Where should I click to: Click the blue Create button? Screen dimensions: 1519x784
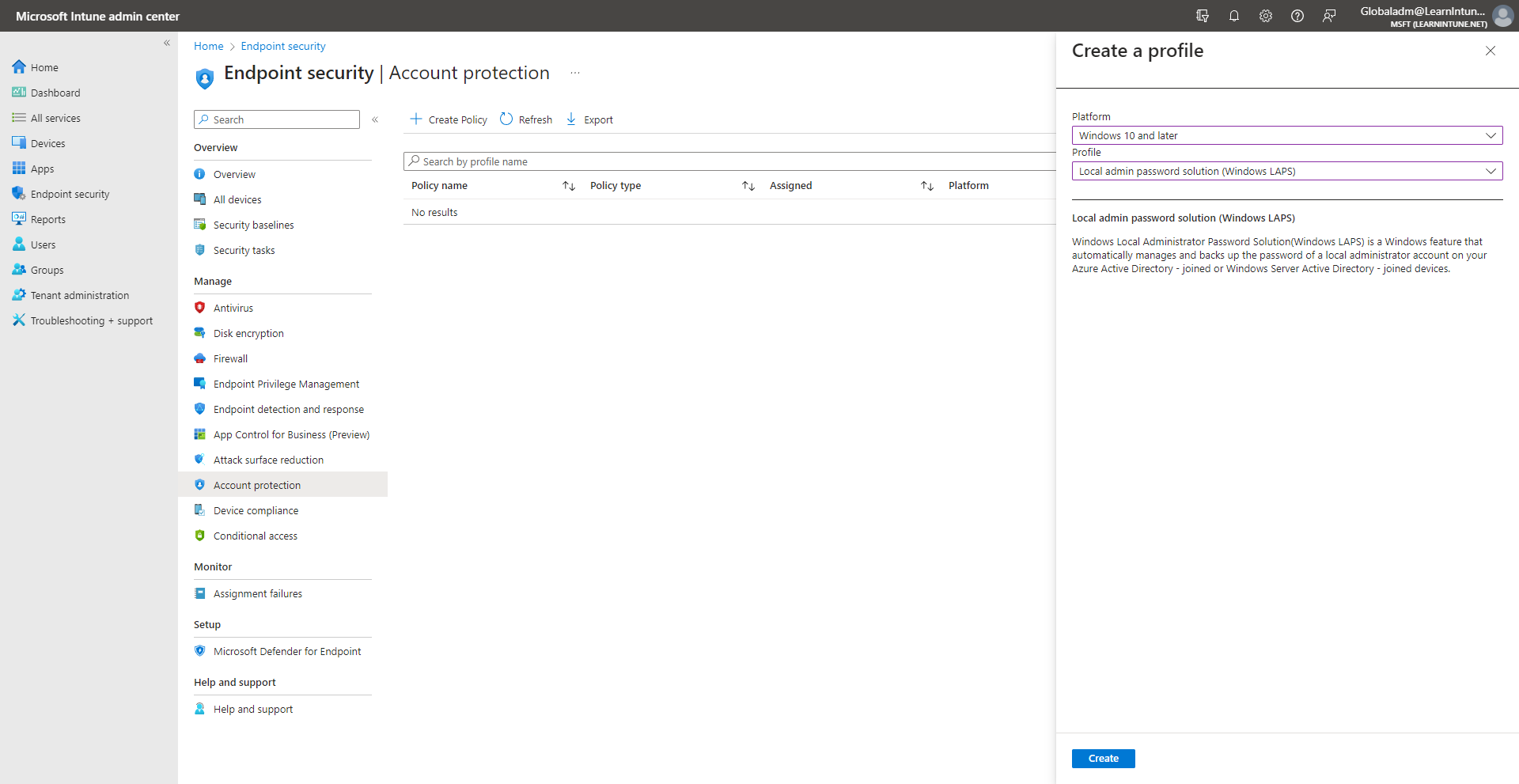coord(1103,758)
